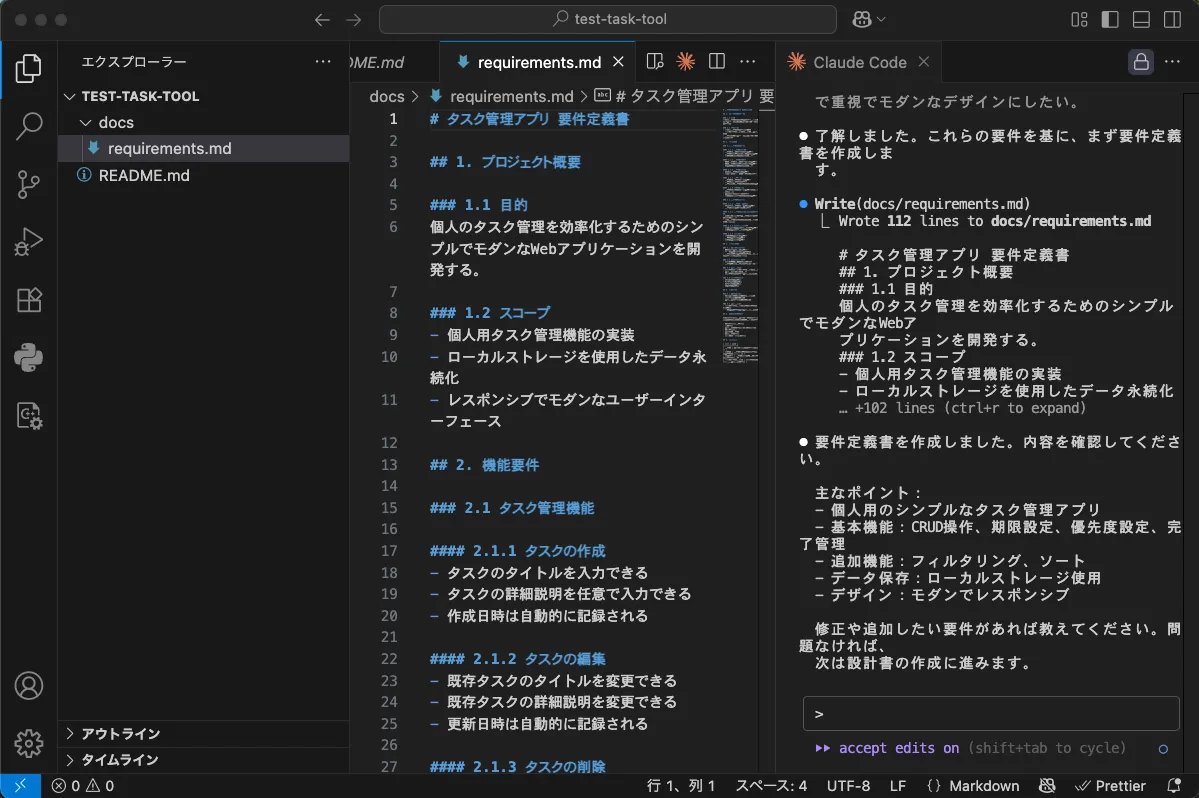Expand the タイムライン section

(x=120, y=759)
